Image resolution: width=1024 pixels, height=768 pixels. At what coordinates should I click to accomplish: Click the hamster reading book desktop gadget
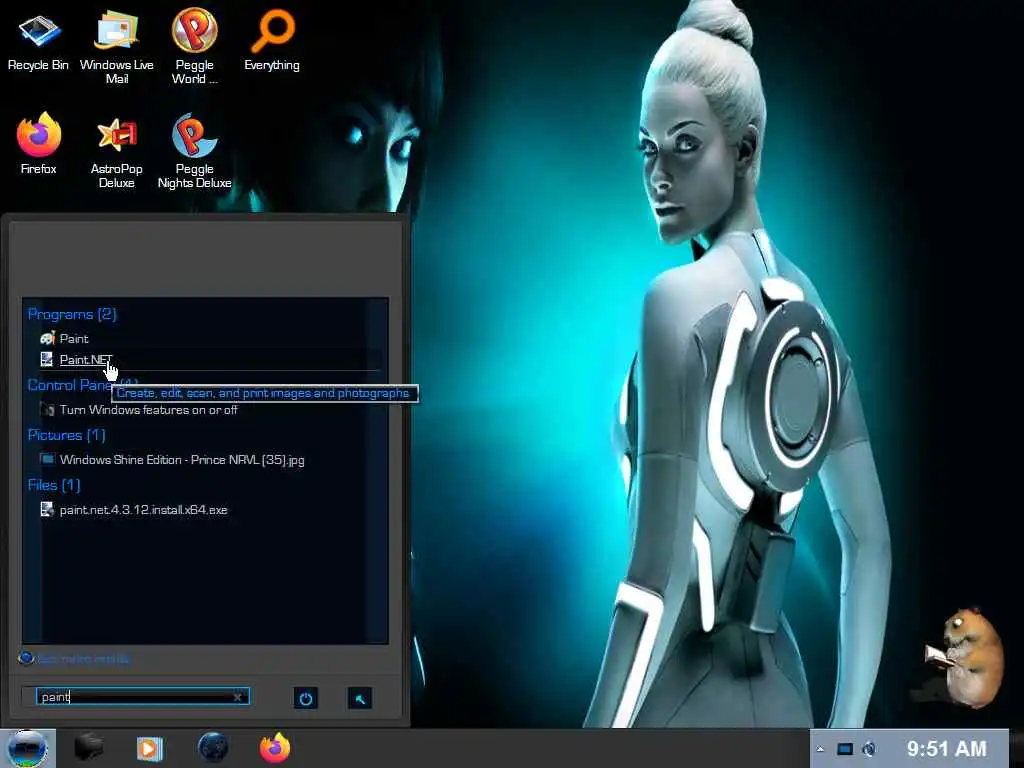(965, 658)
